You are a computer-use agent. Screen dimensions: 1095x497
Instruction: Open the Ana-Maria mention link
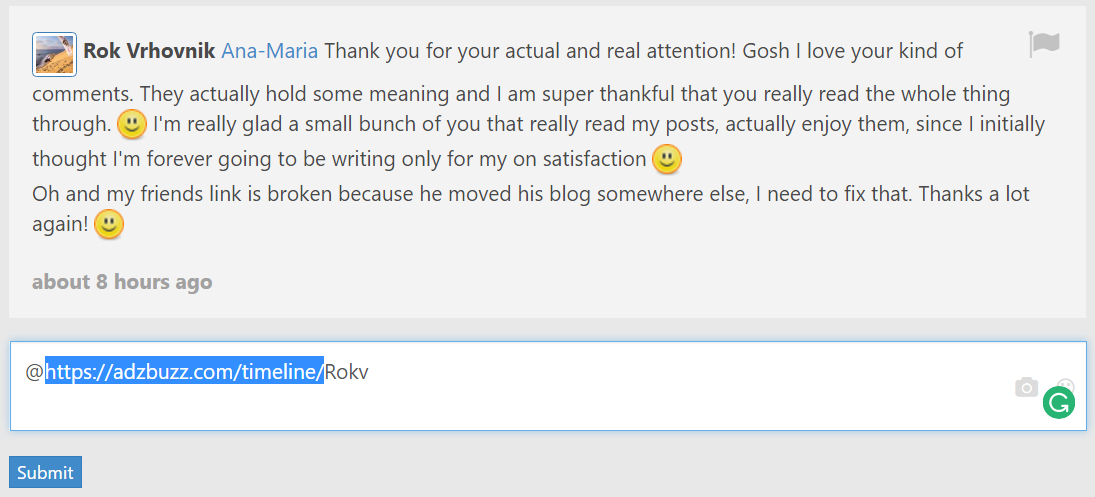point(270,51)
